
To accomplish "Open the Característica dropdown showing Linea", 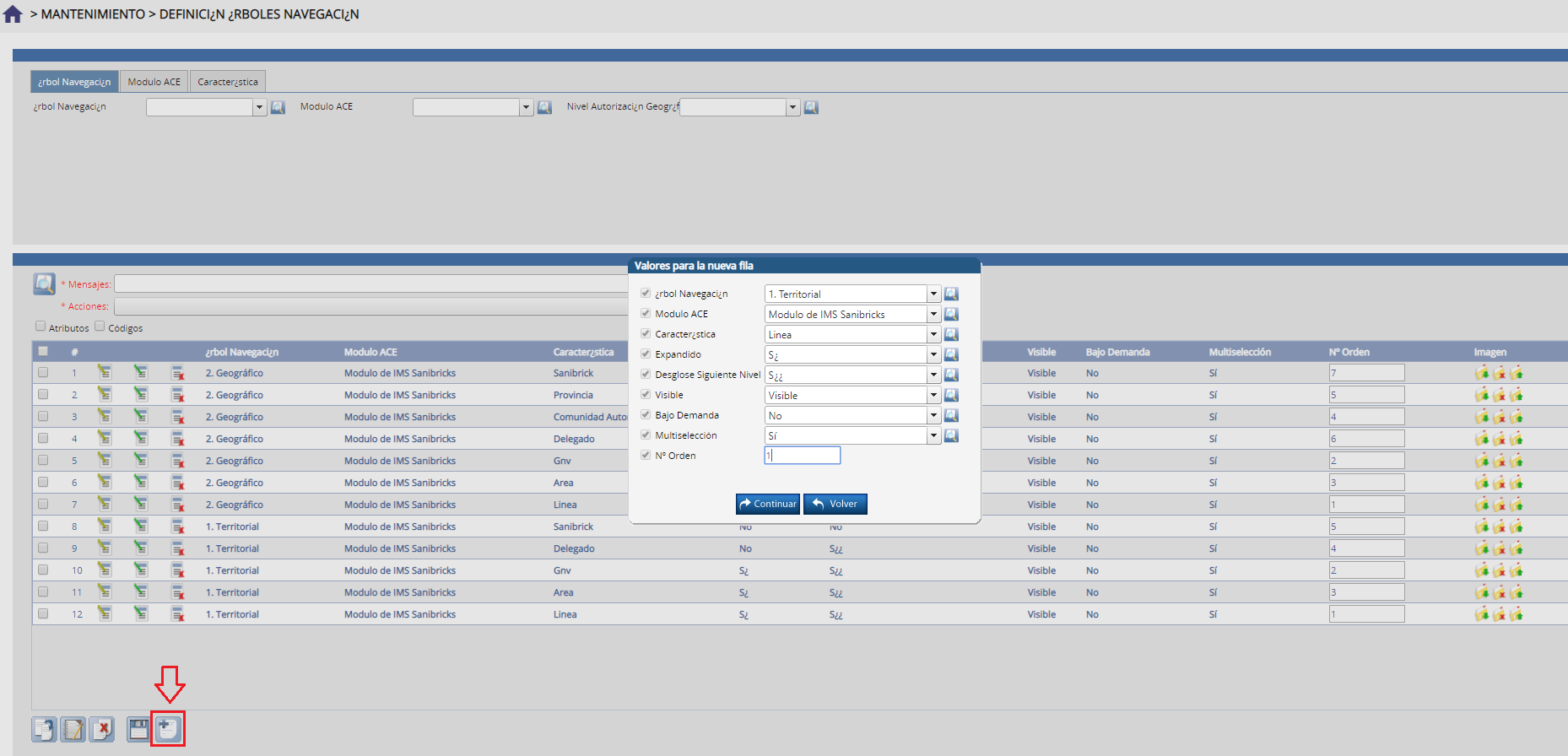I will tap(934, 334).
